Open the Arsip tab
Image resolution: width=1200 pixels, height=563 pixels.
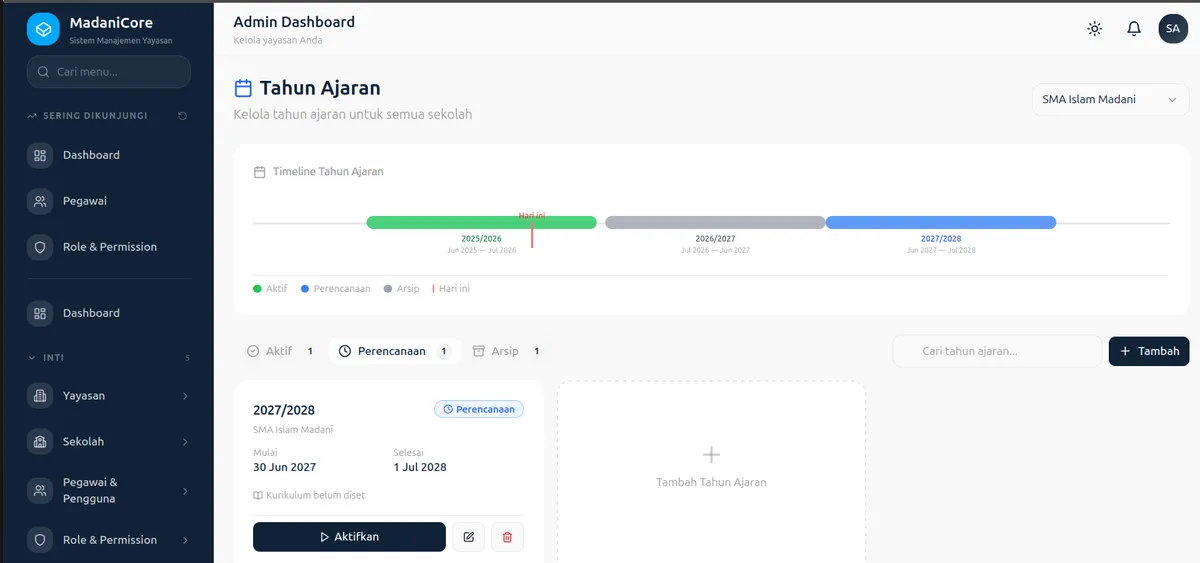[x=507, y=351]
